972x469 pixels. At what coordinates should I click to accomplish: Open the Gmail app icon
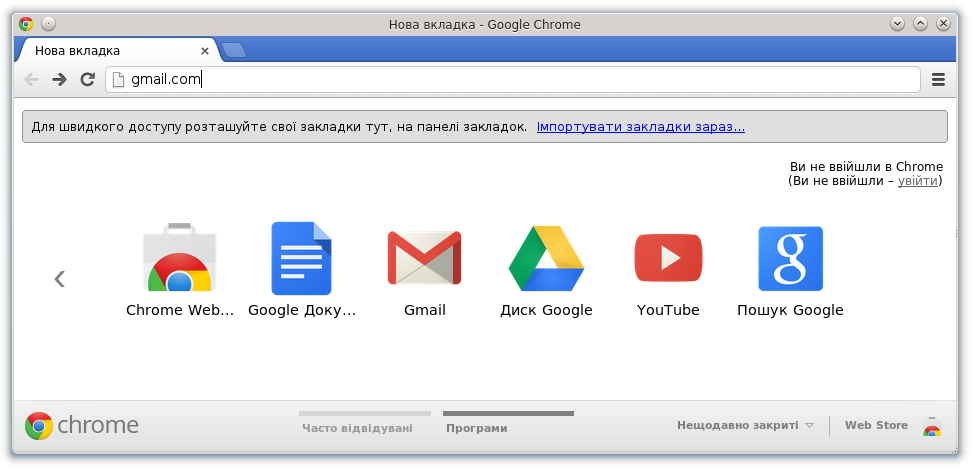[424, 258]
